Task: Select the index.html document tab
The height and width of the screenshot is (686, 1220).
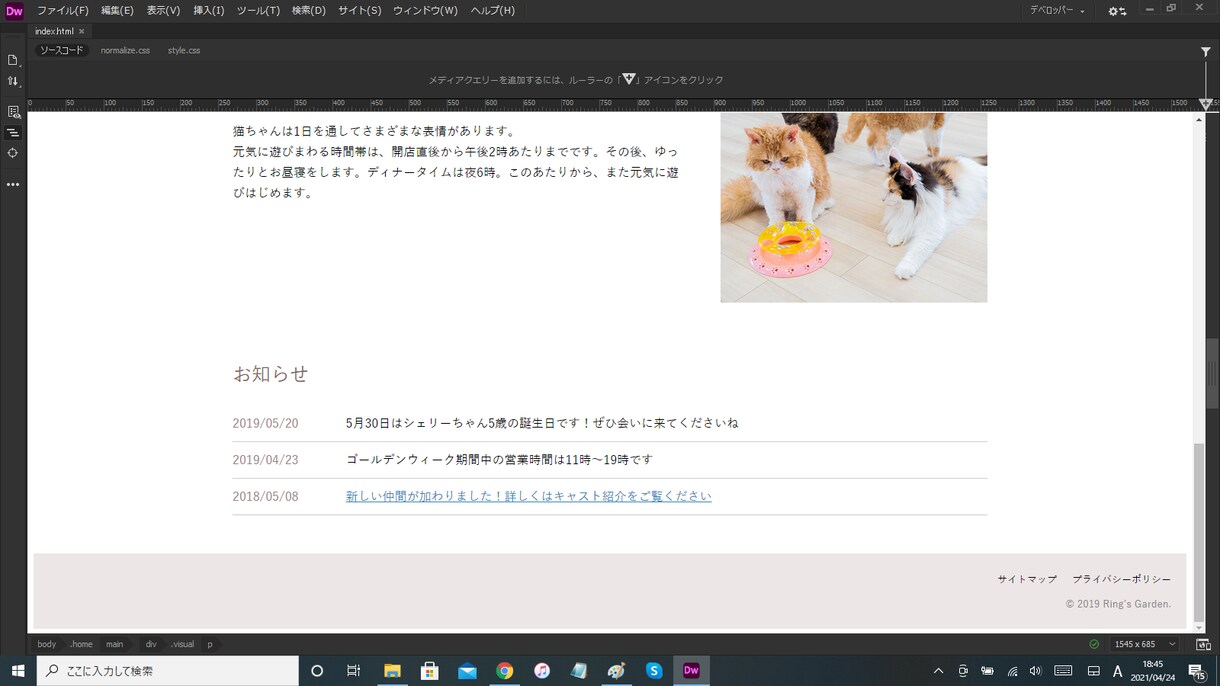Action: pyautogui.click(x=54, y=31)
